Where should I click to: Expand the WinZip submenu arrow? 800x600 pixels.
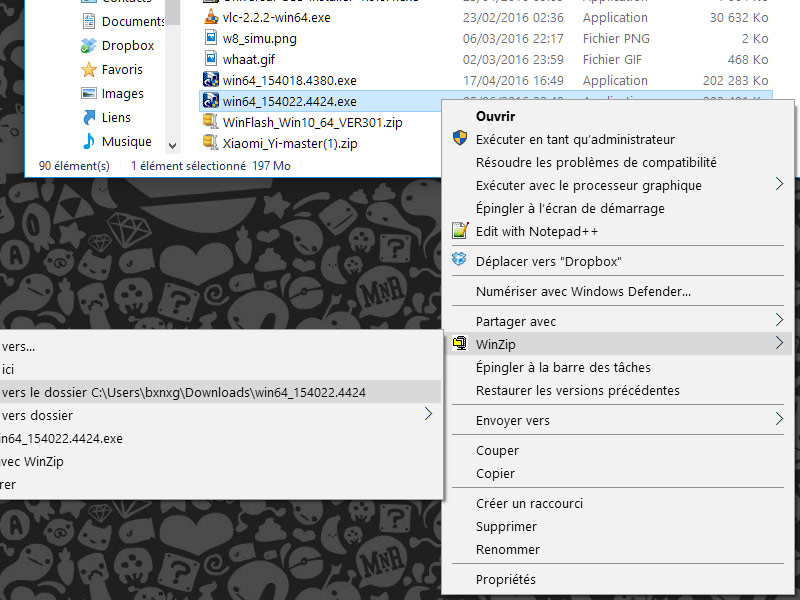779,343
